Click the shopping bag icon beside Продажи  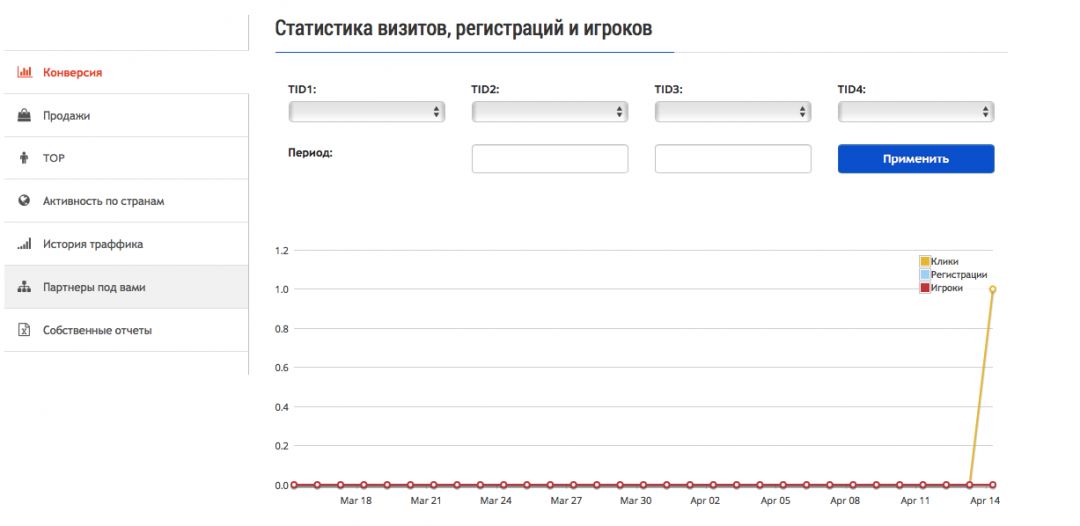(x=24, y=116)
